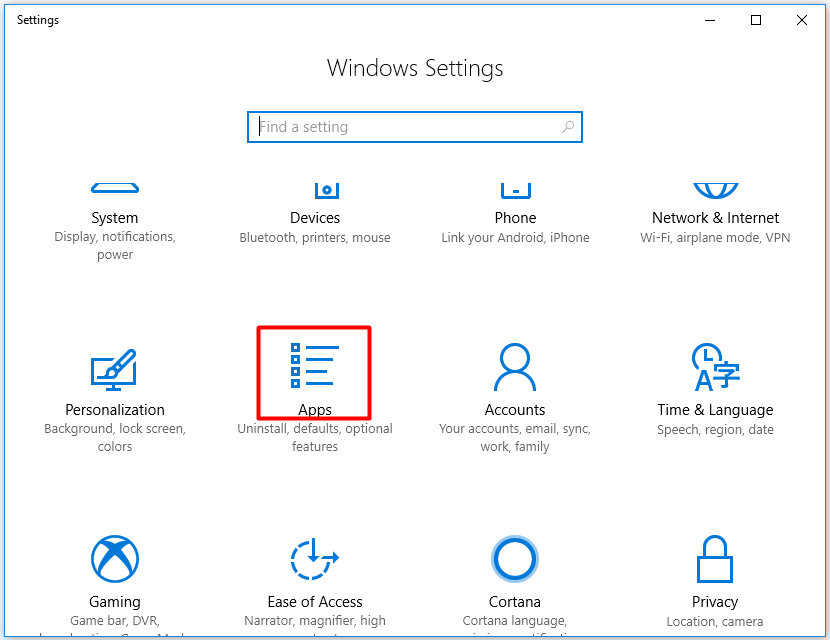The height and width of the screenshot is (640, 830).
Task: Open Gaming via the Xbox icon
Action: pyautogui.click(x=115, y=558)
